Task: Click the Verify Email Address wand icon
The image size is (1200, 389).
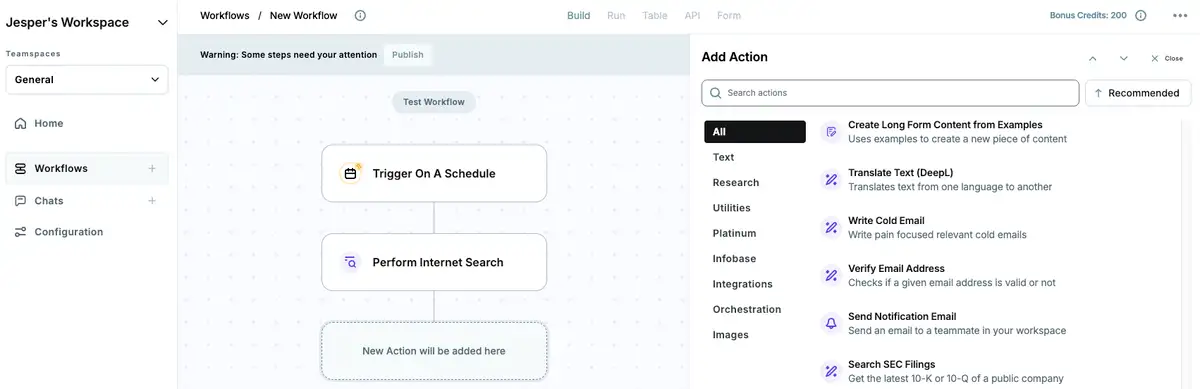Action: [831, 275]
